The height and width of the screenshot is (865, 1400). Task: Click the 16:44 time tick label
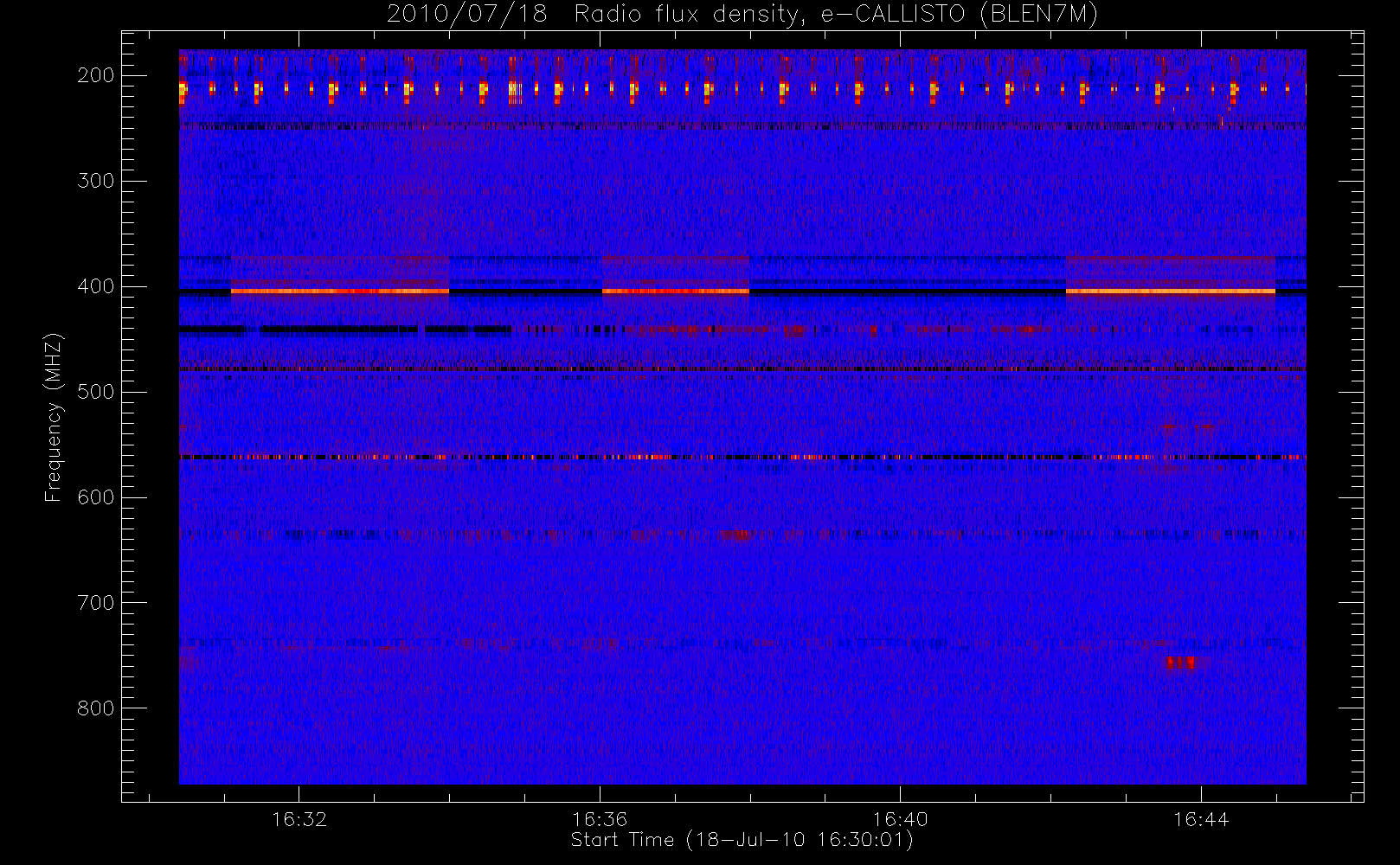click(1201, 819)
